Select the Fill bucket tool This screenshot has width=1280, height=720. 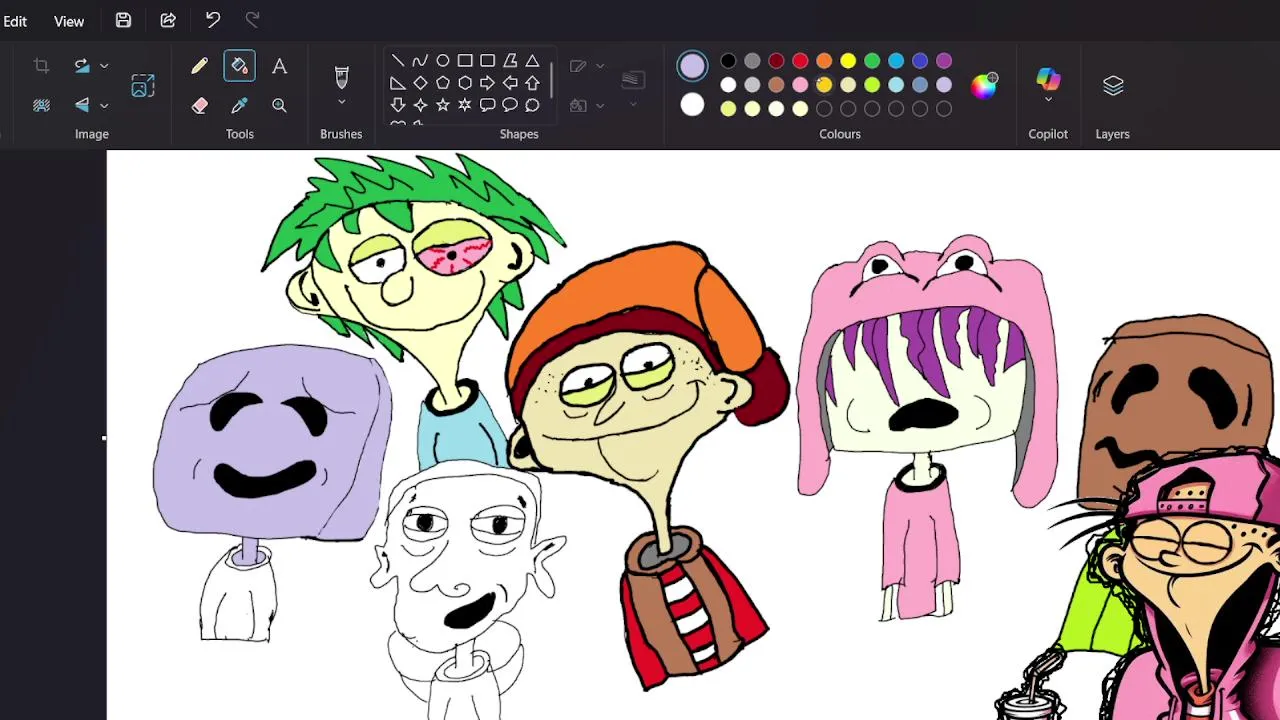click(239, 66)
